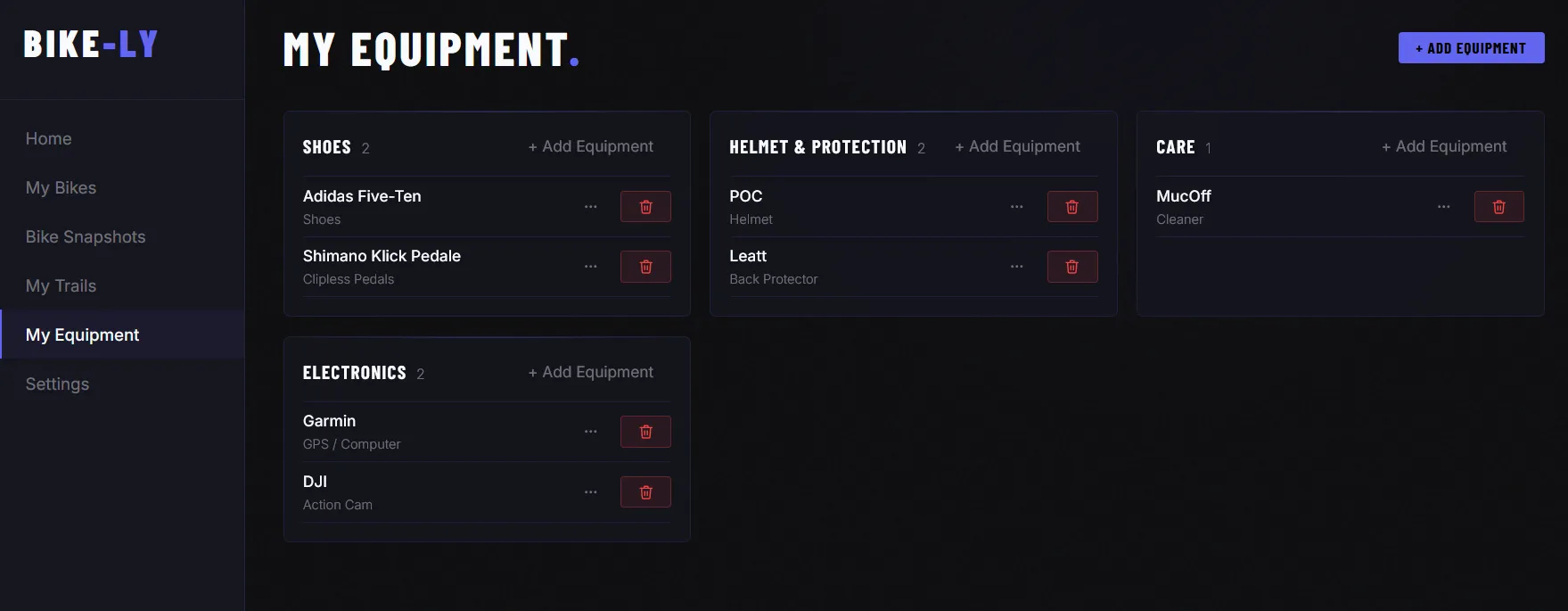The height and width of the screenshot is (611, 1568).
Task: Delete the Leatt back protector
Action: (x=1072, y=266)
